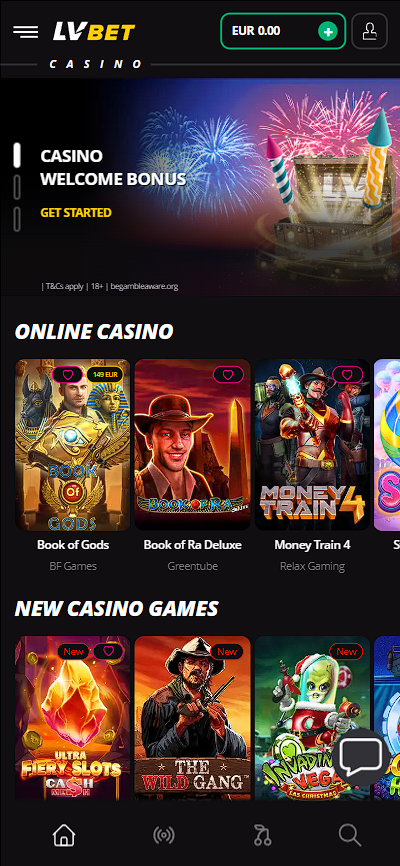
Task: Open The Wild Gang game thumbnail
Action: (x=192, y=717)
